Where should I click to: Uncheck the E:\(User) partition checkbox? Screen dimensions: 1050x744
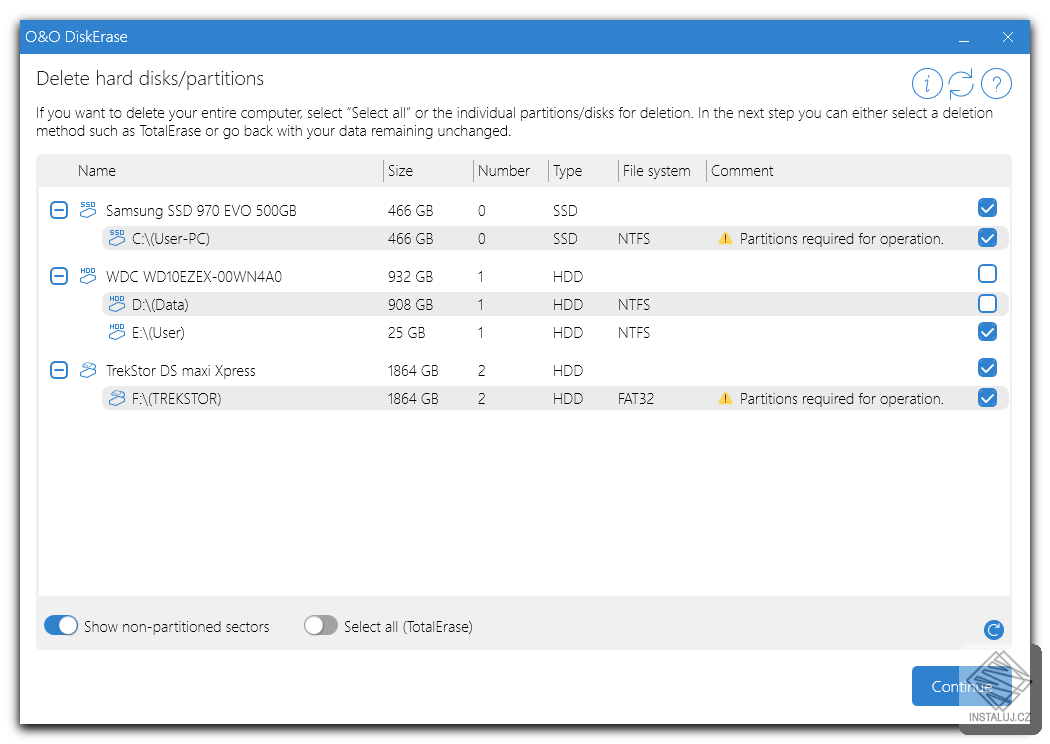987,331
